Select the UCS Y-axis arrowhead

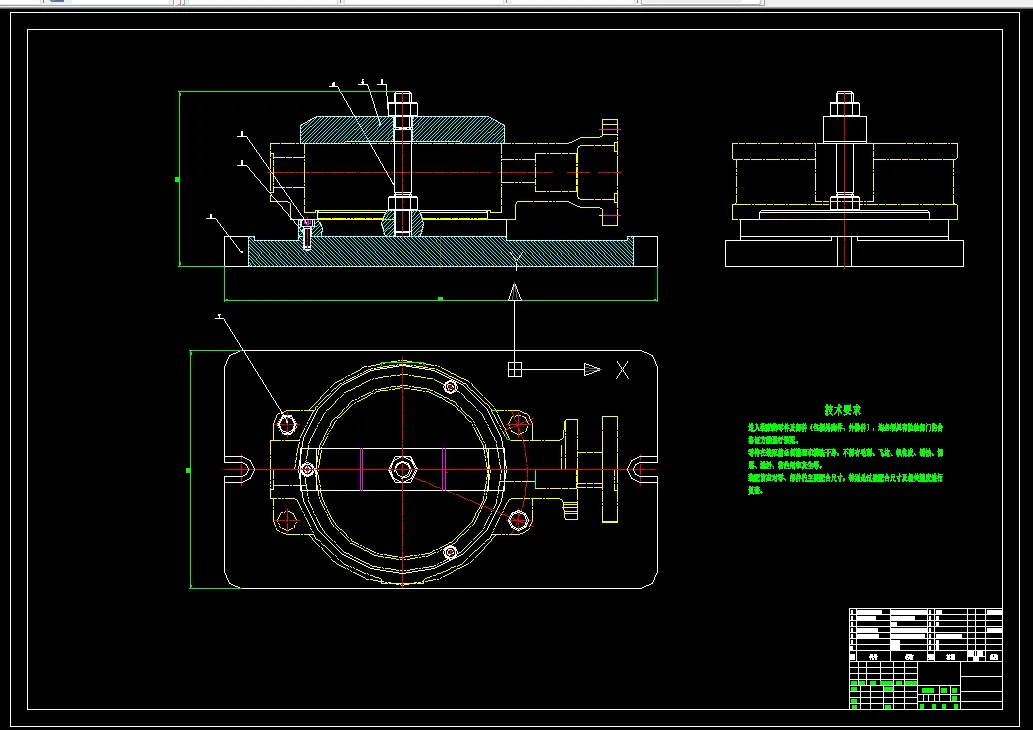[x=515, y=292]
